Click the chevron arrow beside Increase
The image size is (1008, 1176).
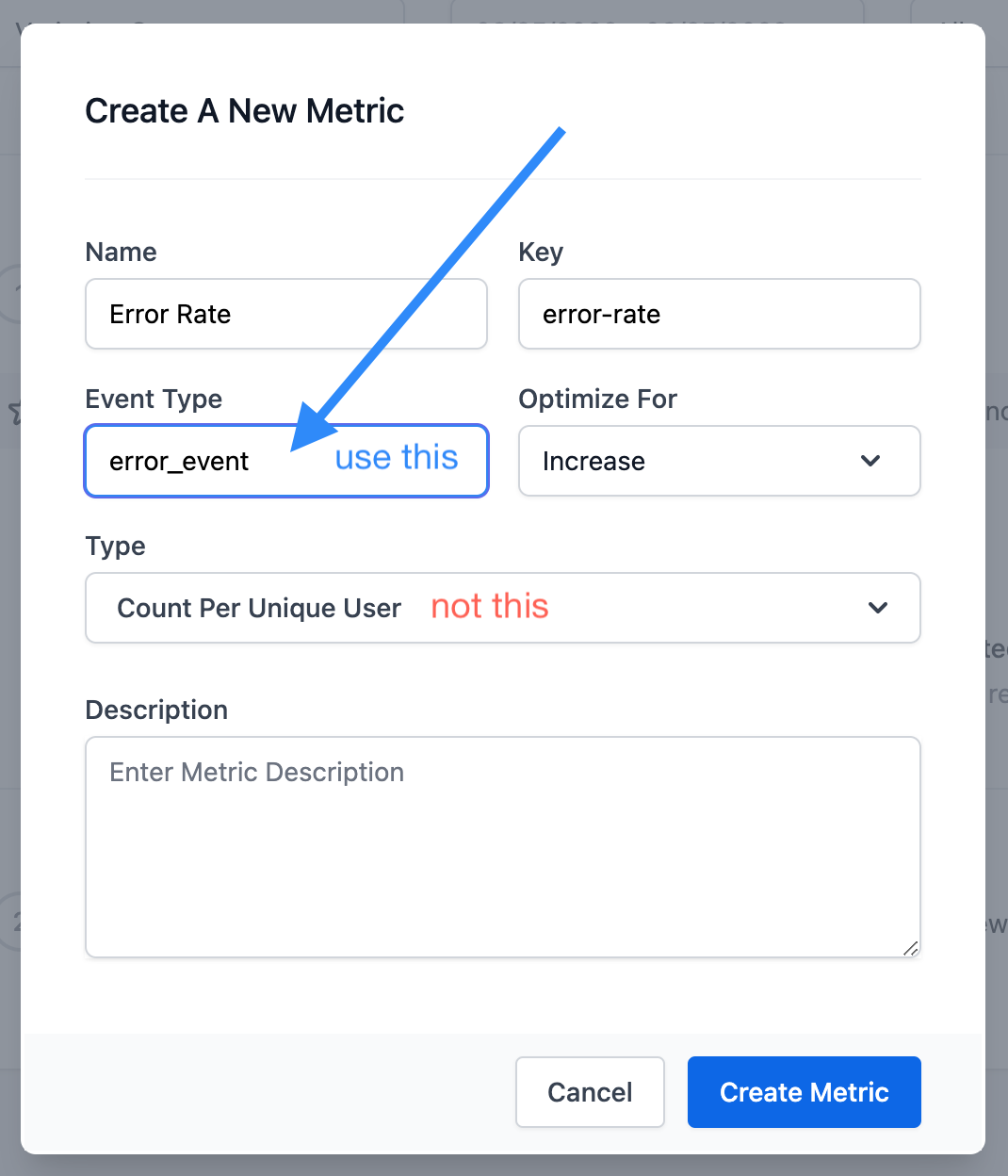pyautogui.click(x=870, y=461)
